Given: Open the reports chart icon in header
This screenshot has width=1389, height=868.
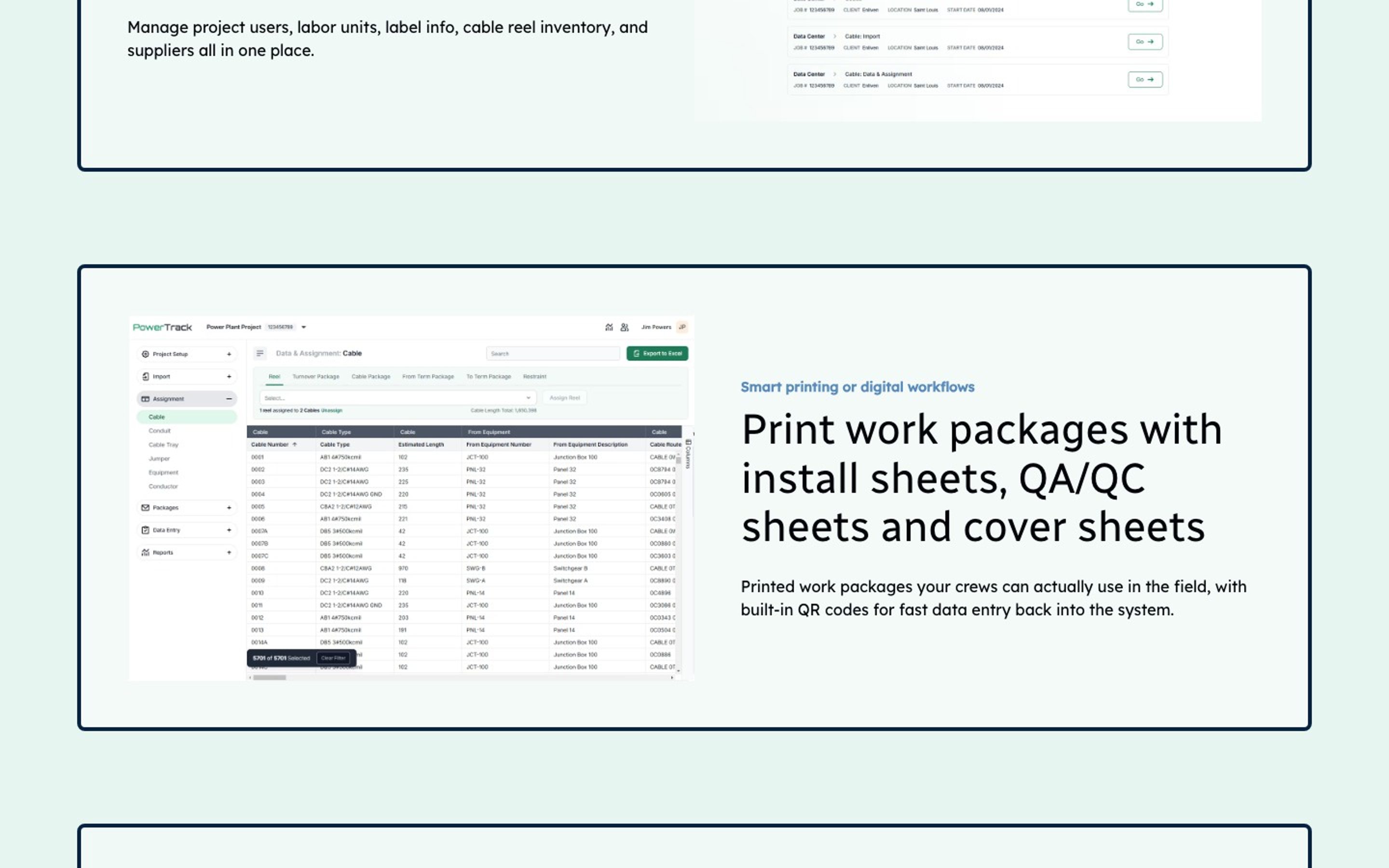Looking at the screenshot, I should pyautogui.click(x=609, y=327).
